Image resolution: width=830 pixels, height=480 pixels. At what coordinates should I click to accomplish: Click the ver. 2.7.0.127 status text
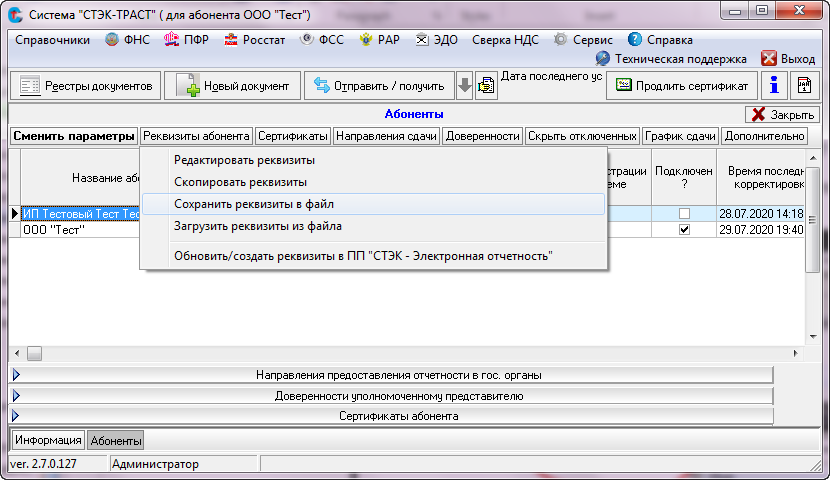43,464
